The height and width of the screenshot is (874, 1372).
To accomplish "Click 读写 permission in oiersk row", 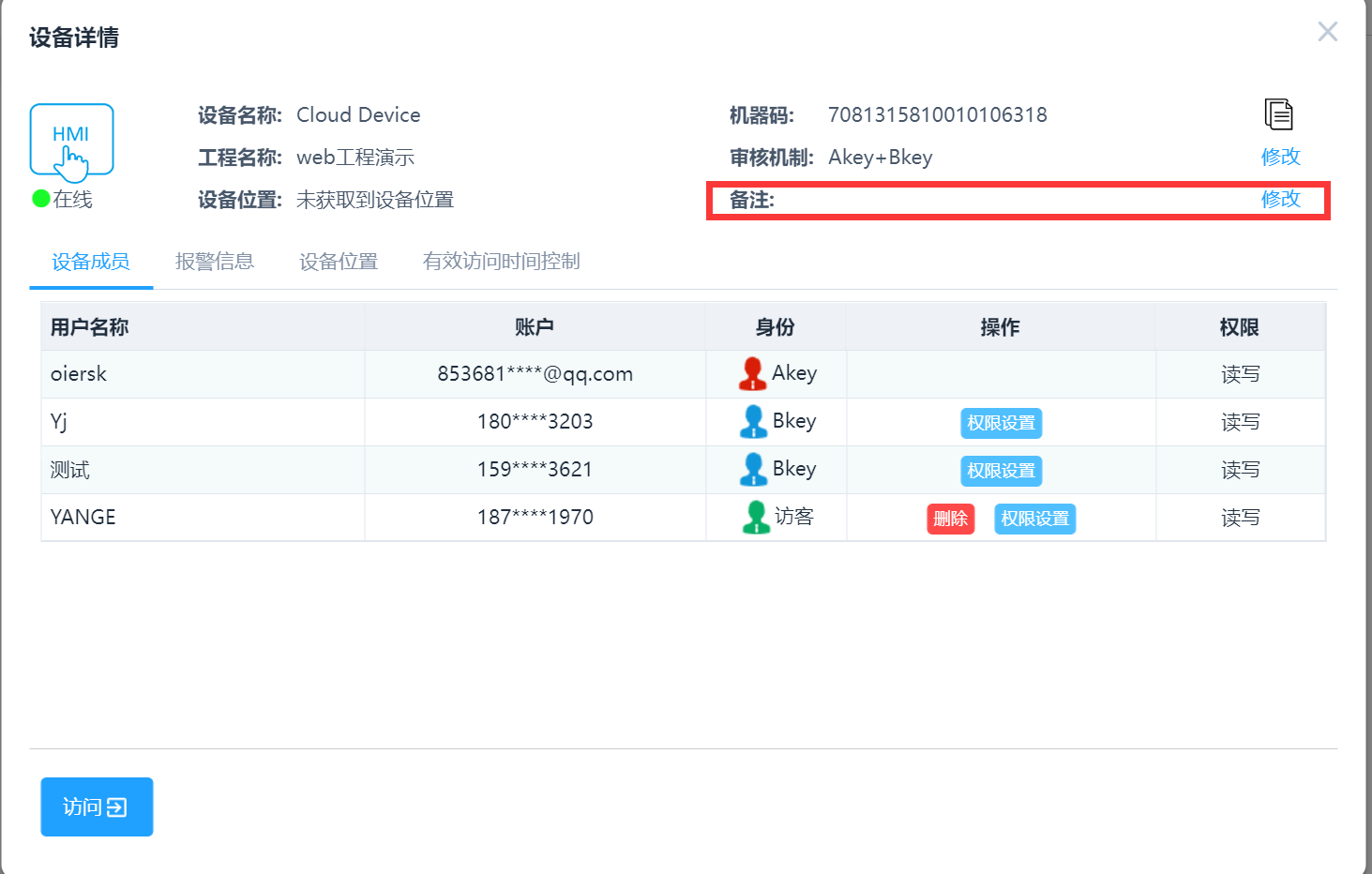I will click(x=1241, y=374).
